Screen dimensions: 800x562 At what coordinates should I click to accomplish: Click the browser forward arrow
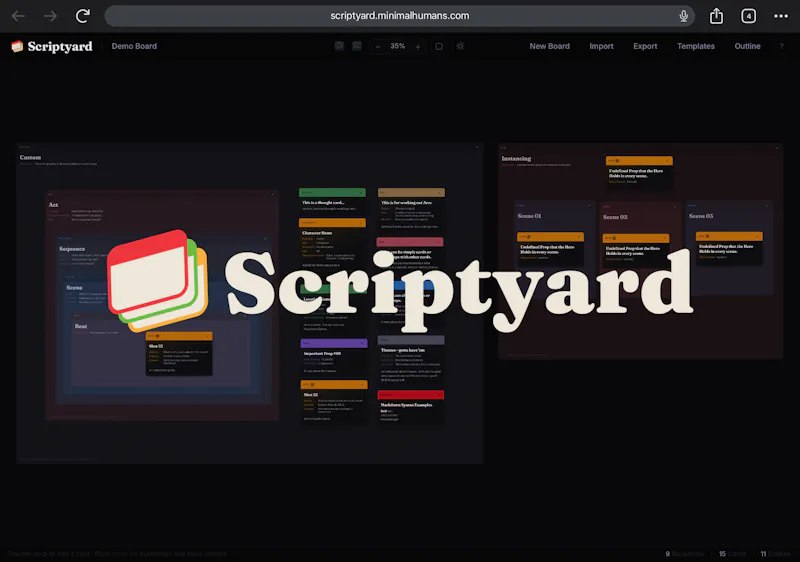pos(50,16)
